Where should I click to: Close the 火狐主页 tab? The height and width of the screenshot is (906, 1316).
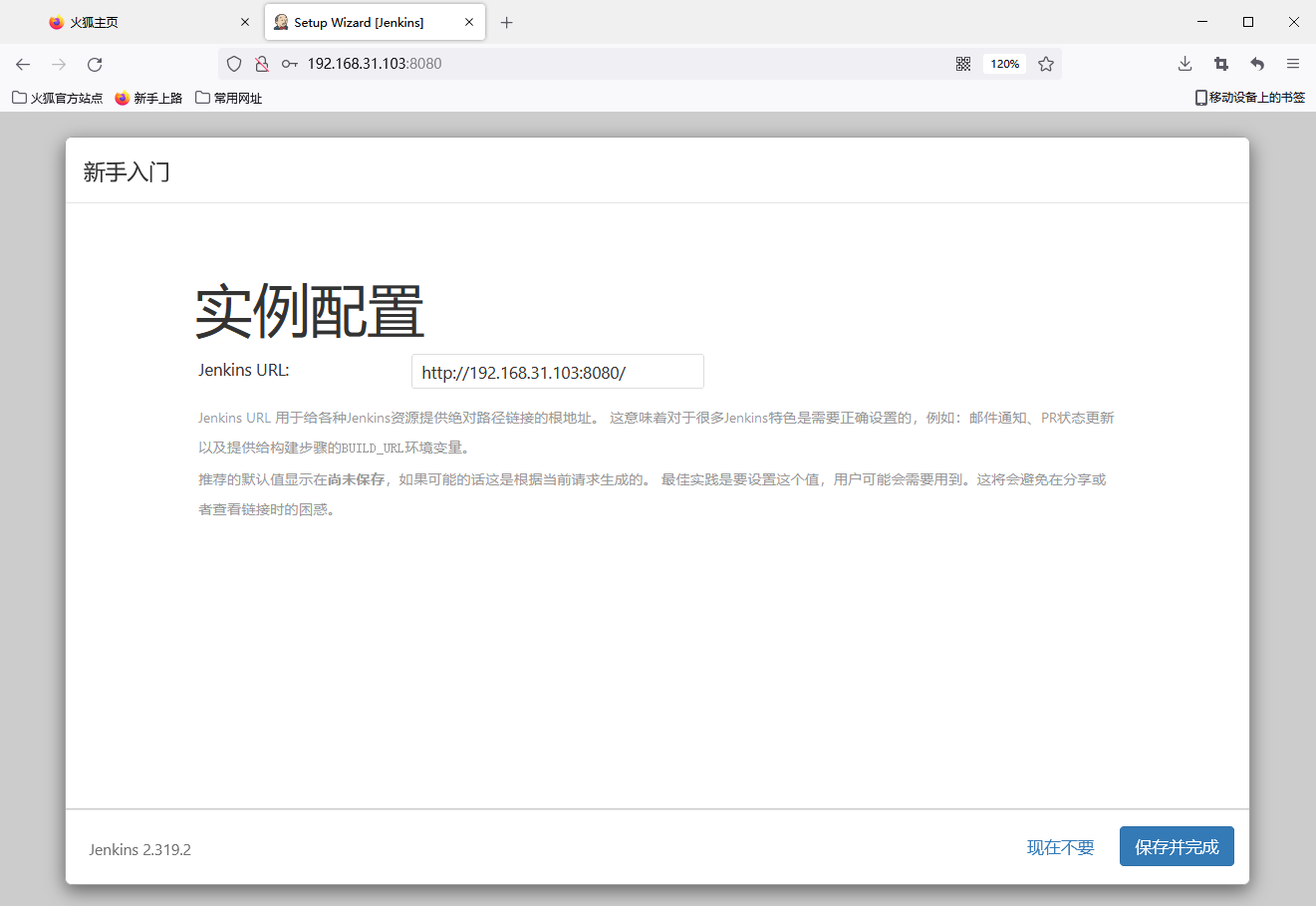245,22
